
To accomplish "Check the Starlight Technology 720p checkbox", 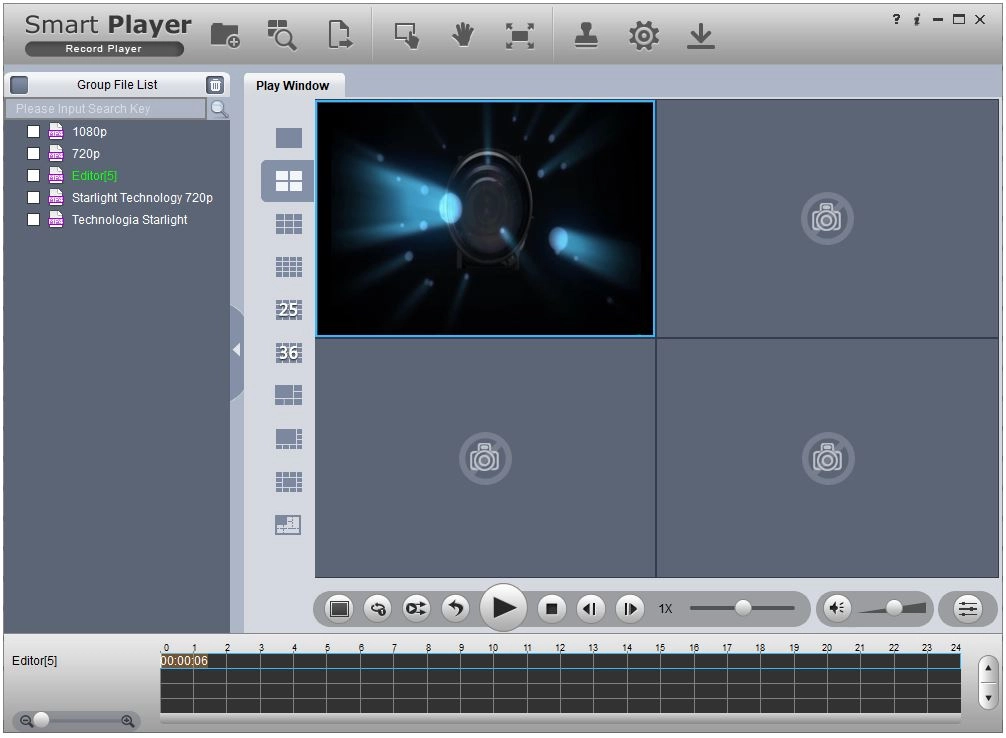I will click(x=33, y=198).
